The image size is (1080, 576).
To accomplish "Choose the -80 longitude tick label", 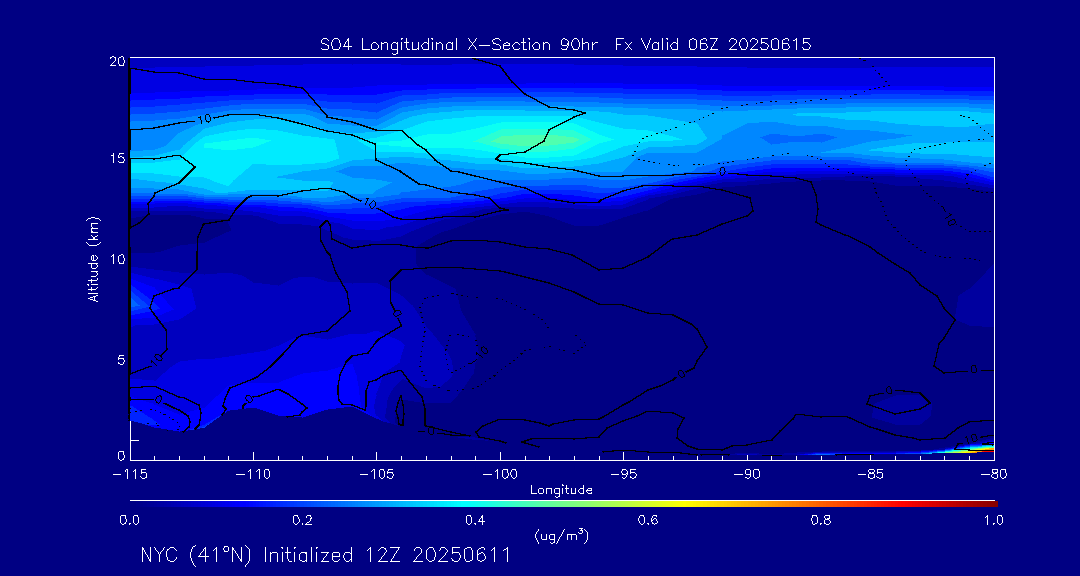I will click(x=993, y=474).
